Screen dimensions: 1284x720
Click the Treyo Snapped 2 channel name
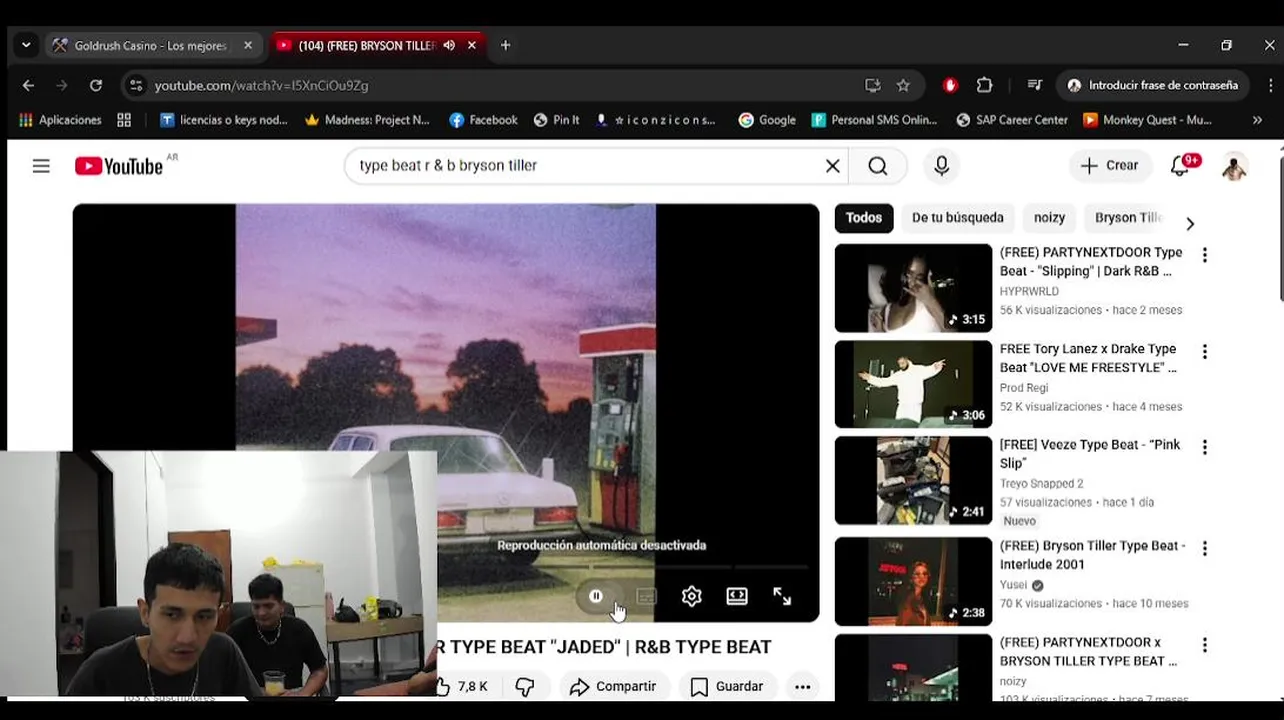(1041, 484)
